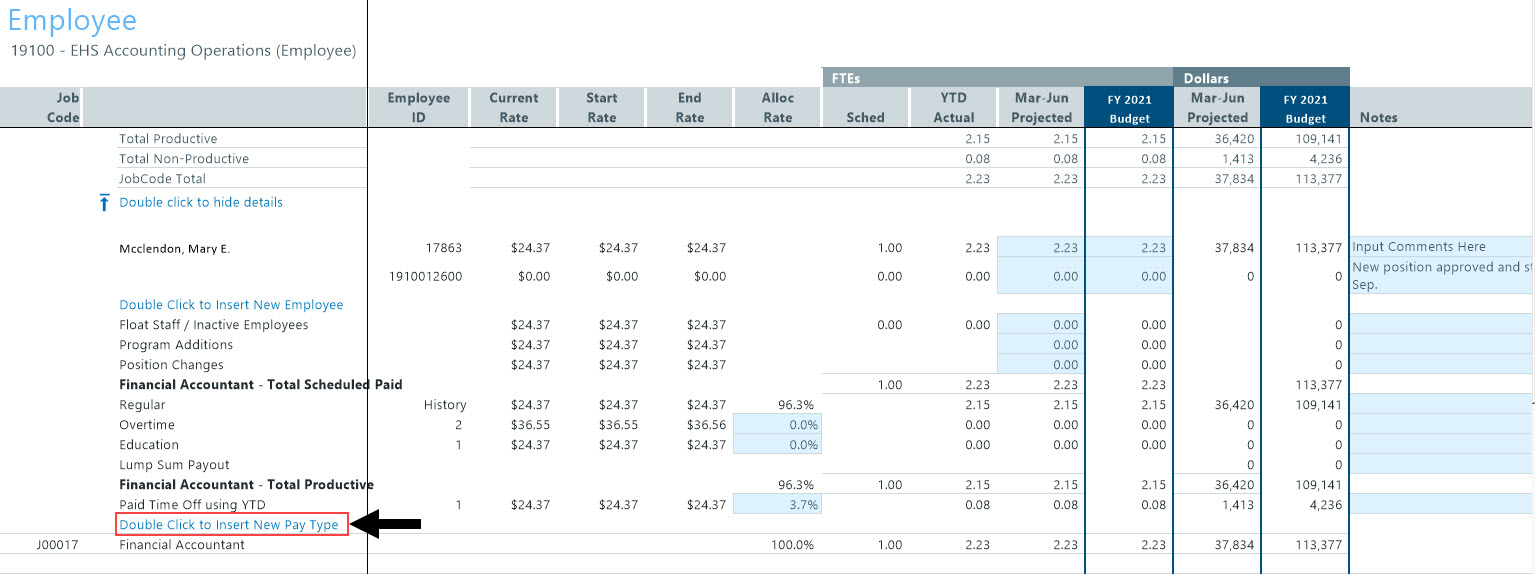1535x574 pixels.
Task: Select Mcclendon Mar-Jun Projected FTE input cell
Action: point(1040,248)
